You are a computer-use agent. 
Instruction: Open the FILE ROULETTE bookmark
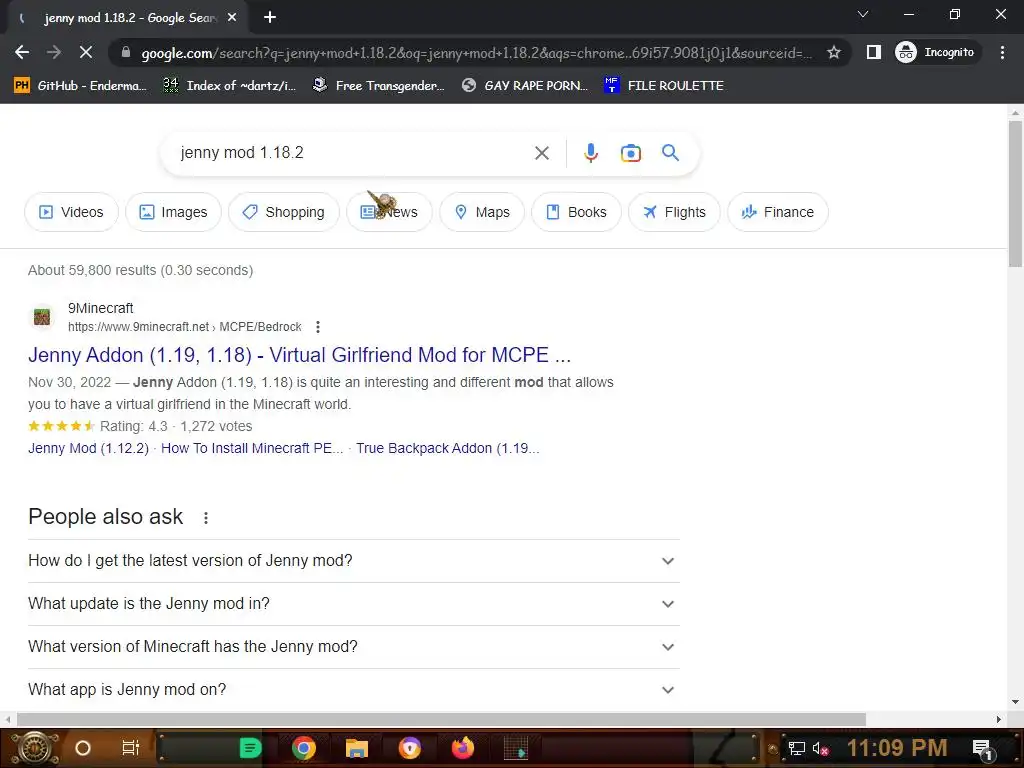coord(664,86)
